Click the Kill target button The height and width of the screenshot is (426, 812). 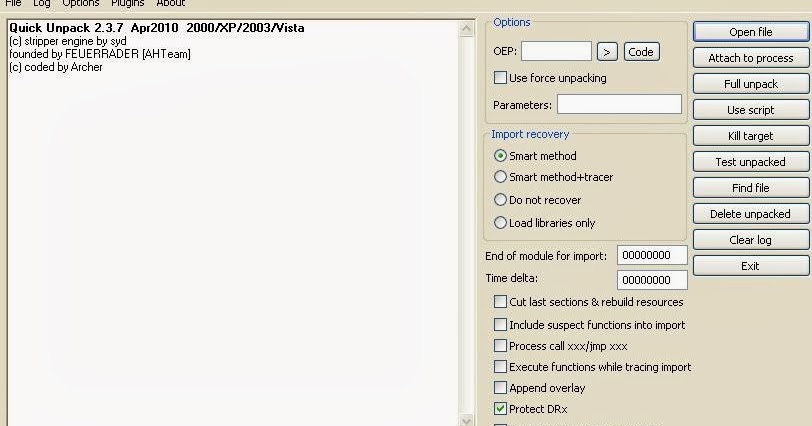[750, 136]
